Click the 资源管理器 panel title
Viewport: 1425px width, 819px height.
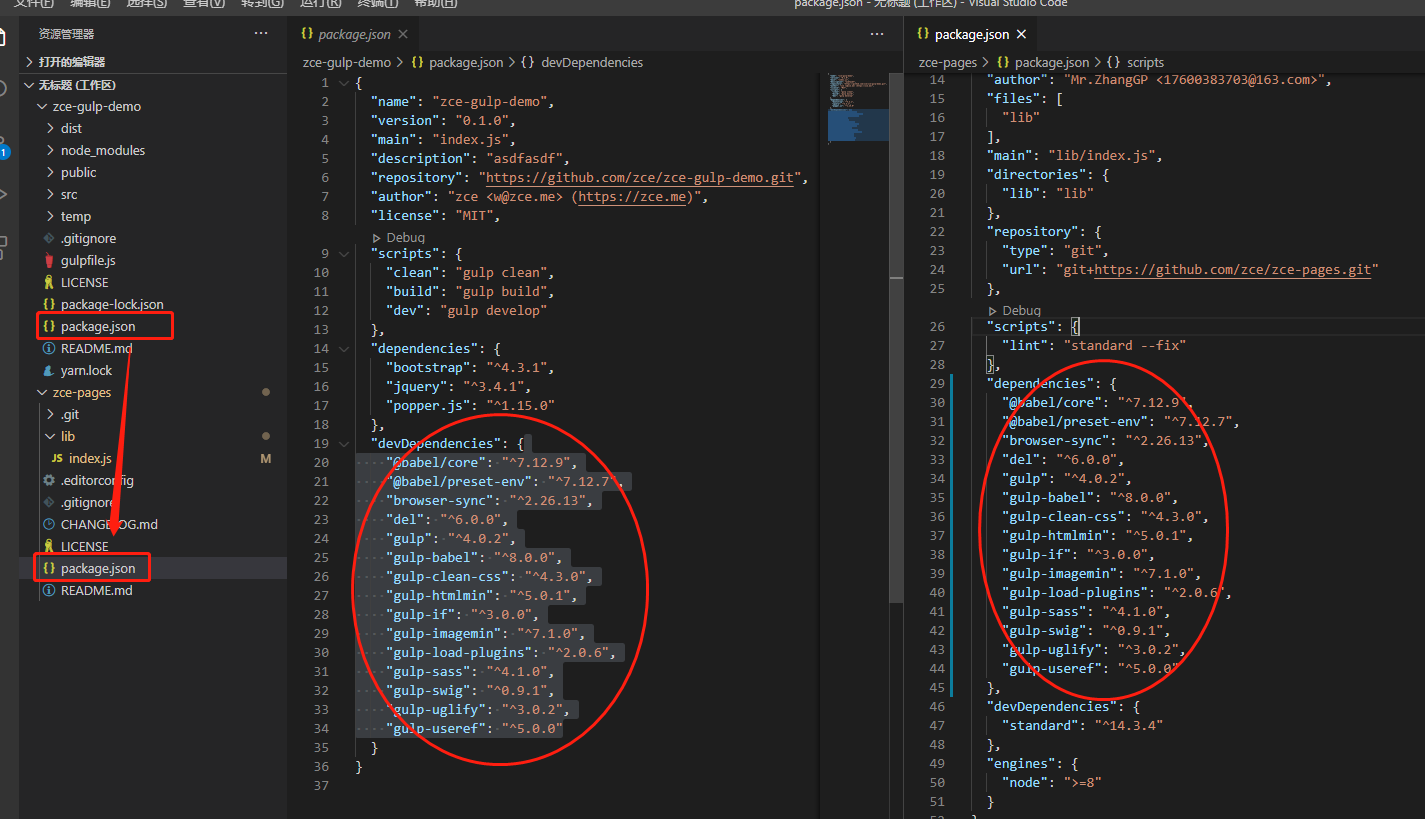click(66, 34)
